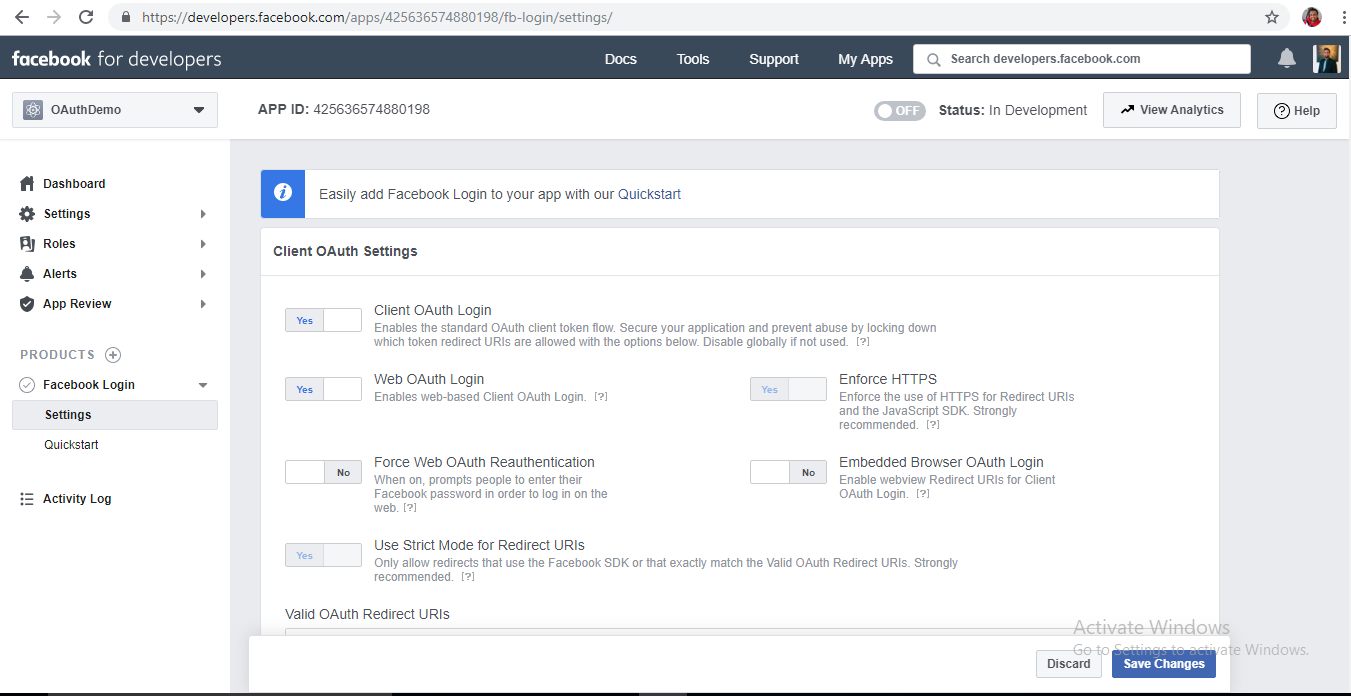Select Settings under Facebook Login
The height and width of the screenshot is (696, 1351).
tap(115, 415)
